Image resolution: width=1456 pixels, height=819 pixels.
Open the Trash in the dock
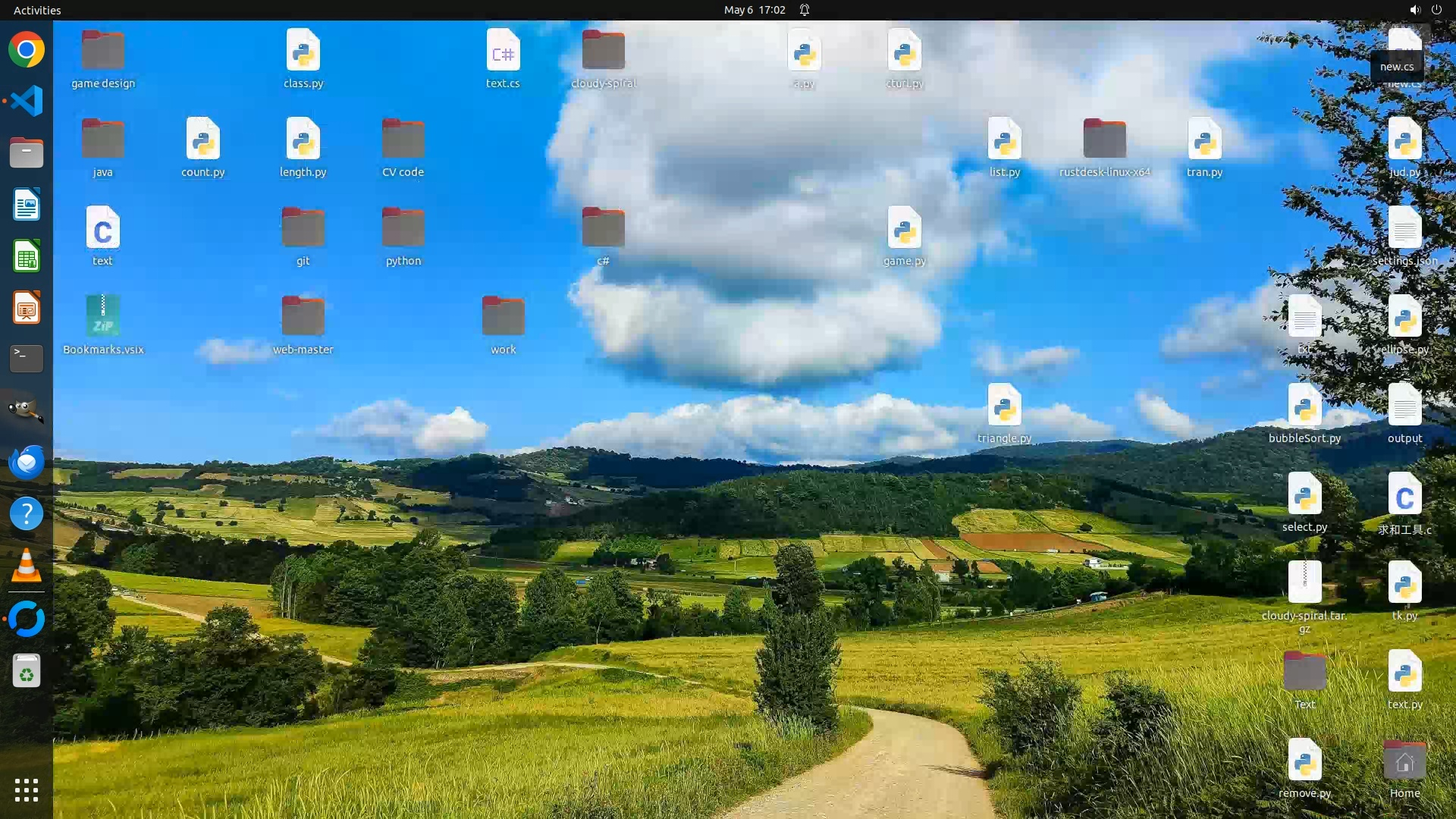[27, 671]
